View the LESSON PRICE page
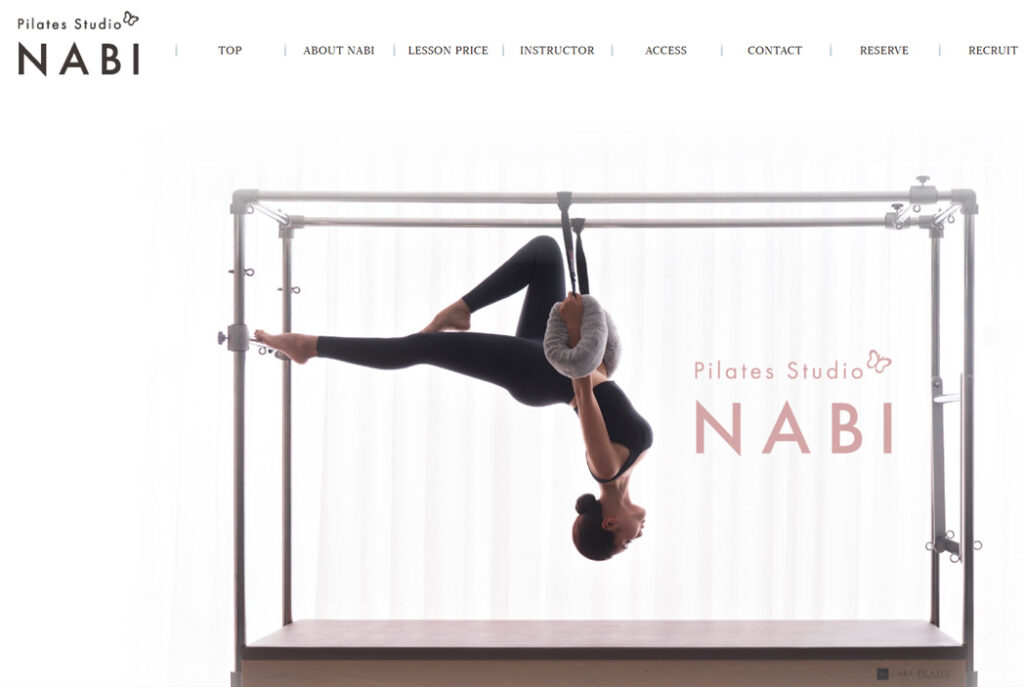The width and height of the screenshot is (1024, 687). 448,50
